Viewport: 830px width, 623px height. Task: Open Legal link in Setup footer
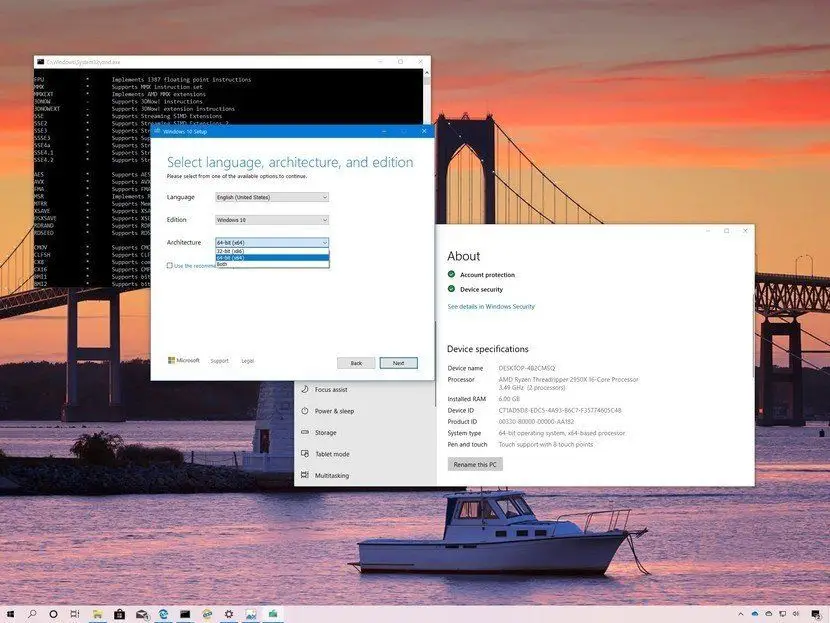point(248,361)
